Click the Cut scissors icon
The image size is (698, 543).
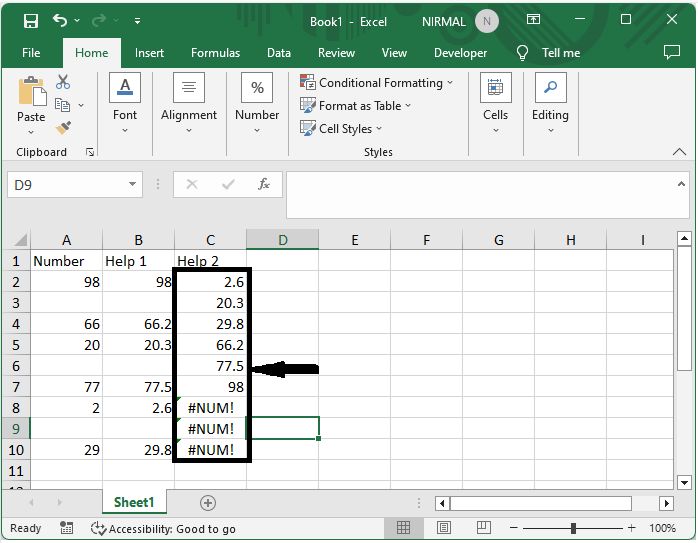(x=63, y=82)
